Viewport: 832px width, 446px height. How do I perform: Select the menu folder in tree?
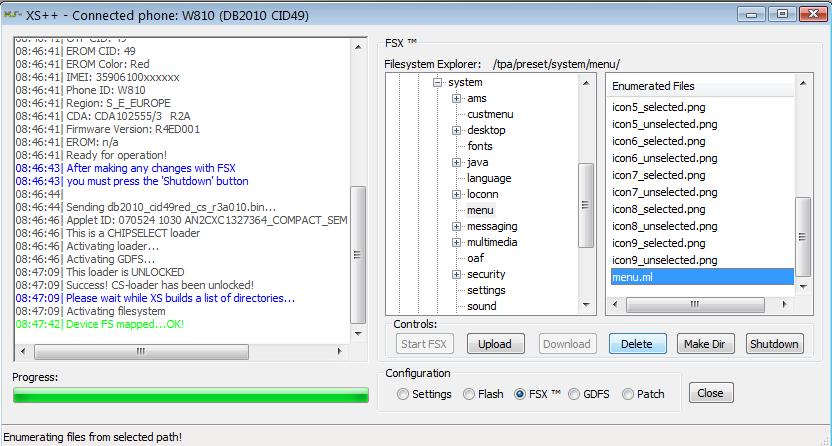tap(480, 210)
